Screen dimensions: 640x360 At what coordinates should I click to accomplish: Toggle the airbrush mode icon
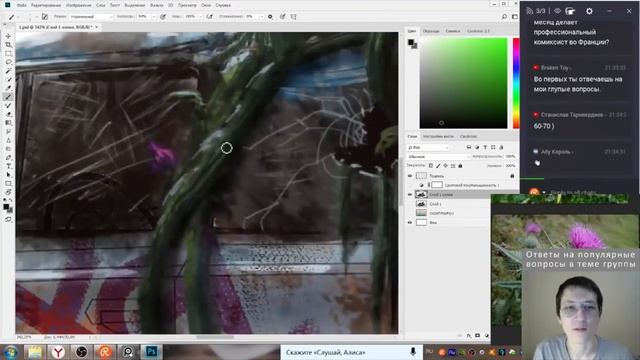pos(210,17)
